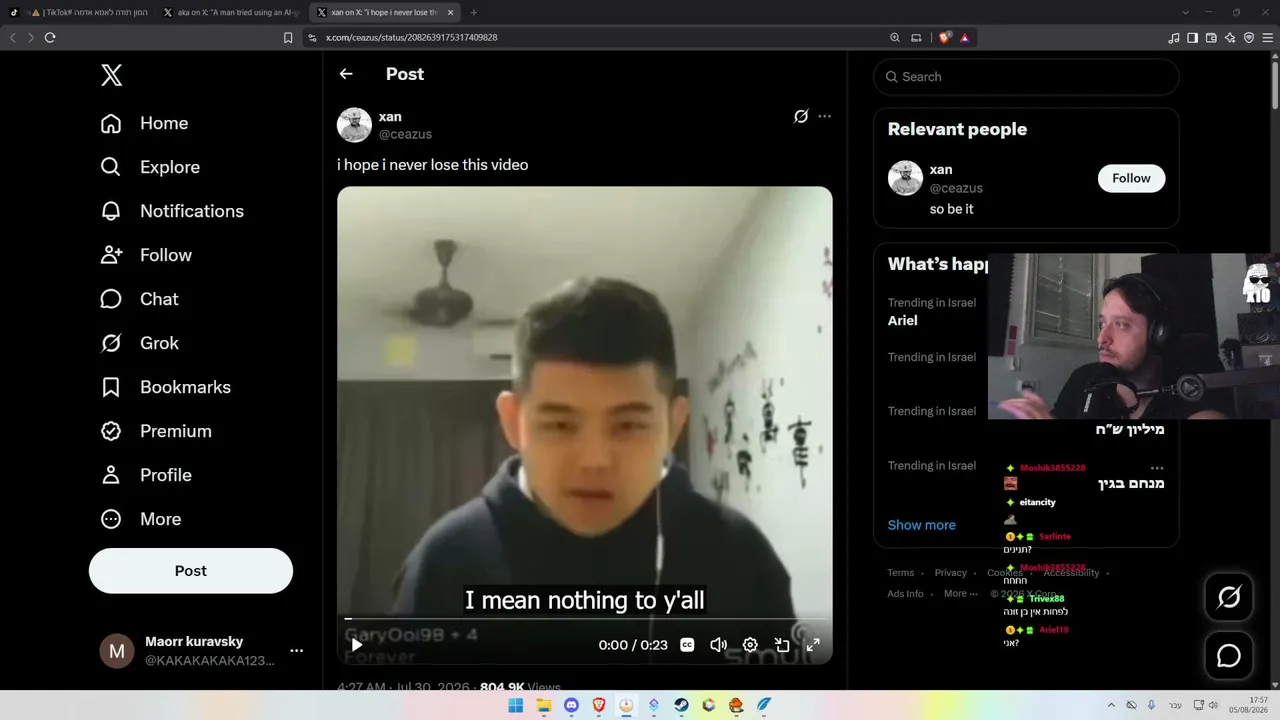Click the Grok icon on xan's post
The height and width of the screenshot is (720, 1280).
point(801,116)
